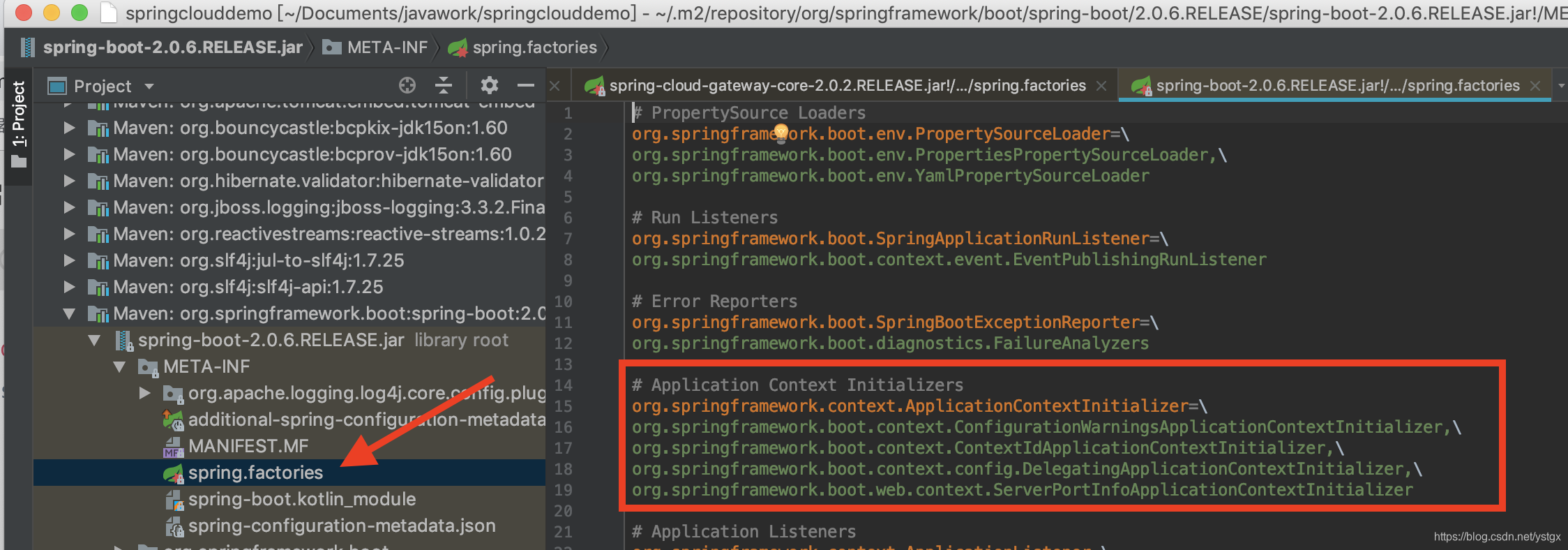Click line number 7 in the gutter
This screenshot has width=1568, height=550.
[x=568, y=239]
